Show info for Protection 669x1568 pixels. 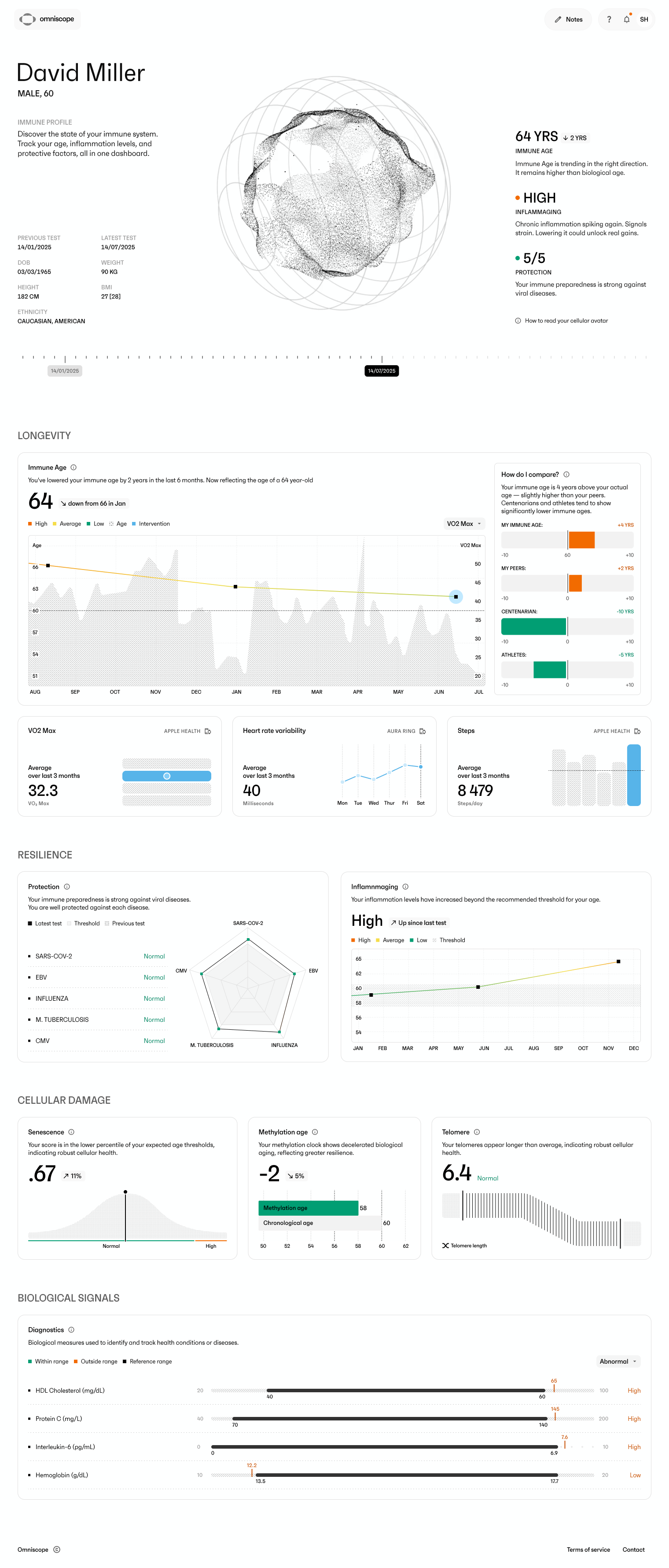pyautogui.click(x=67, y=887)
